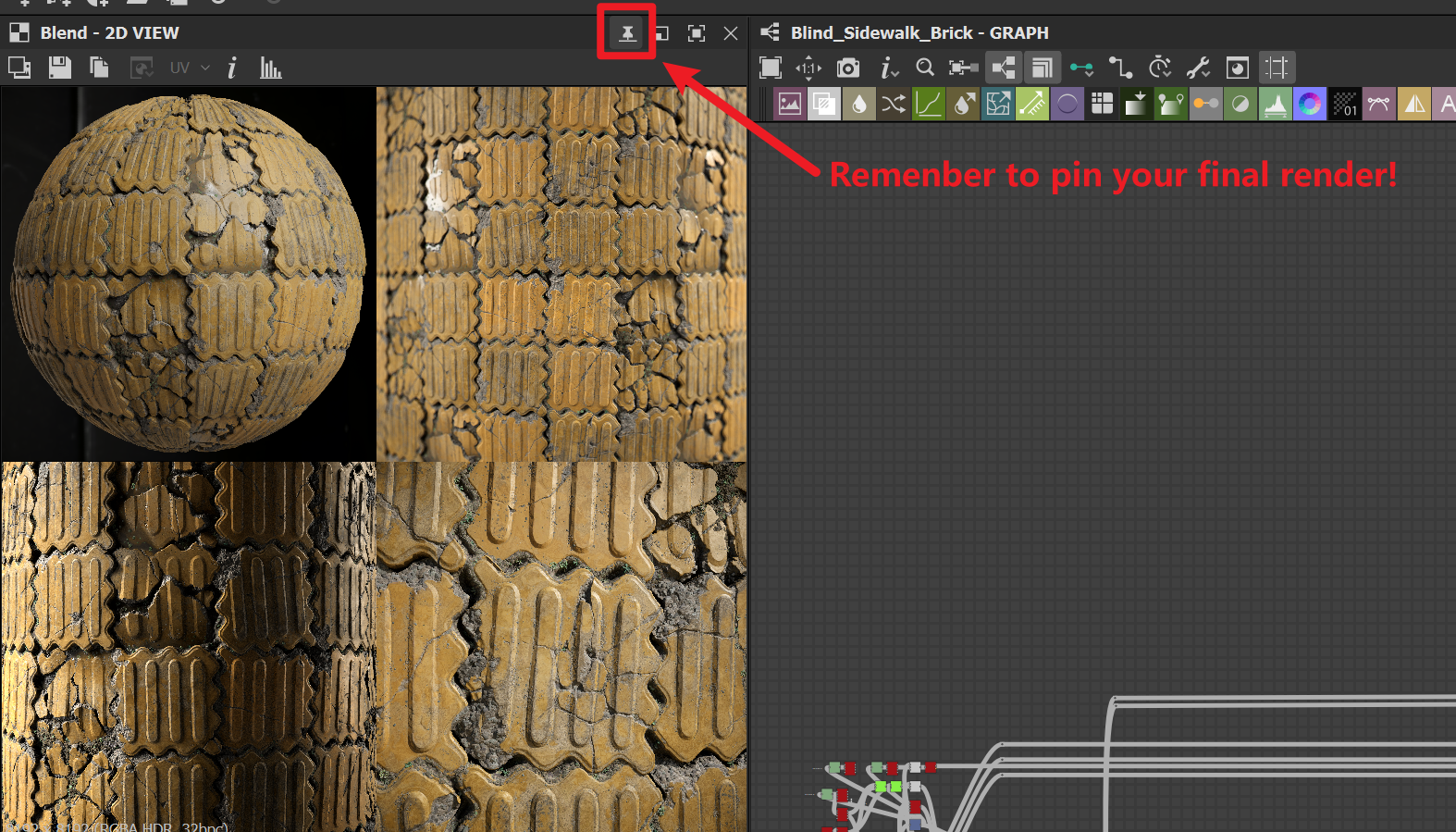
Task: Add a Grayscale Conversion node
Action: tap(1206, 104)
